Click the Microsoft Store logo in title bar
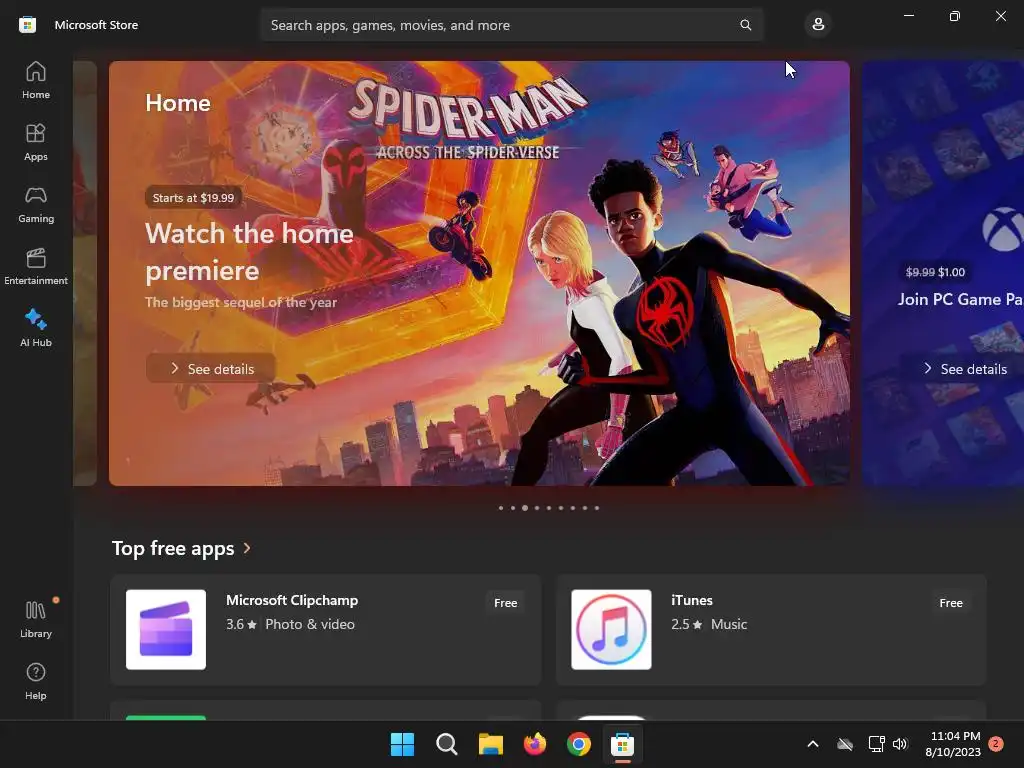Image resolution: width=1024 pixels, height=768 pixels. tap(27, 25)
